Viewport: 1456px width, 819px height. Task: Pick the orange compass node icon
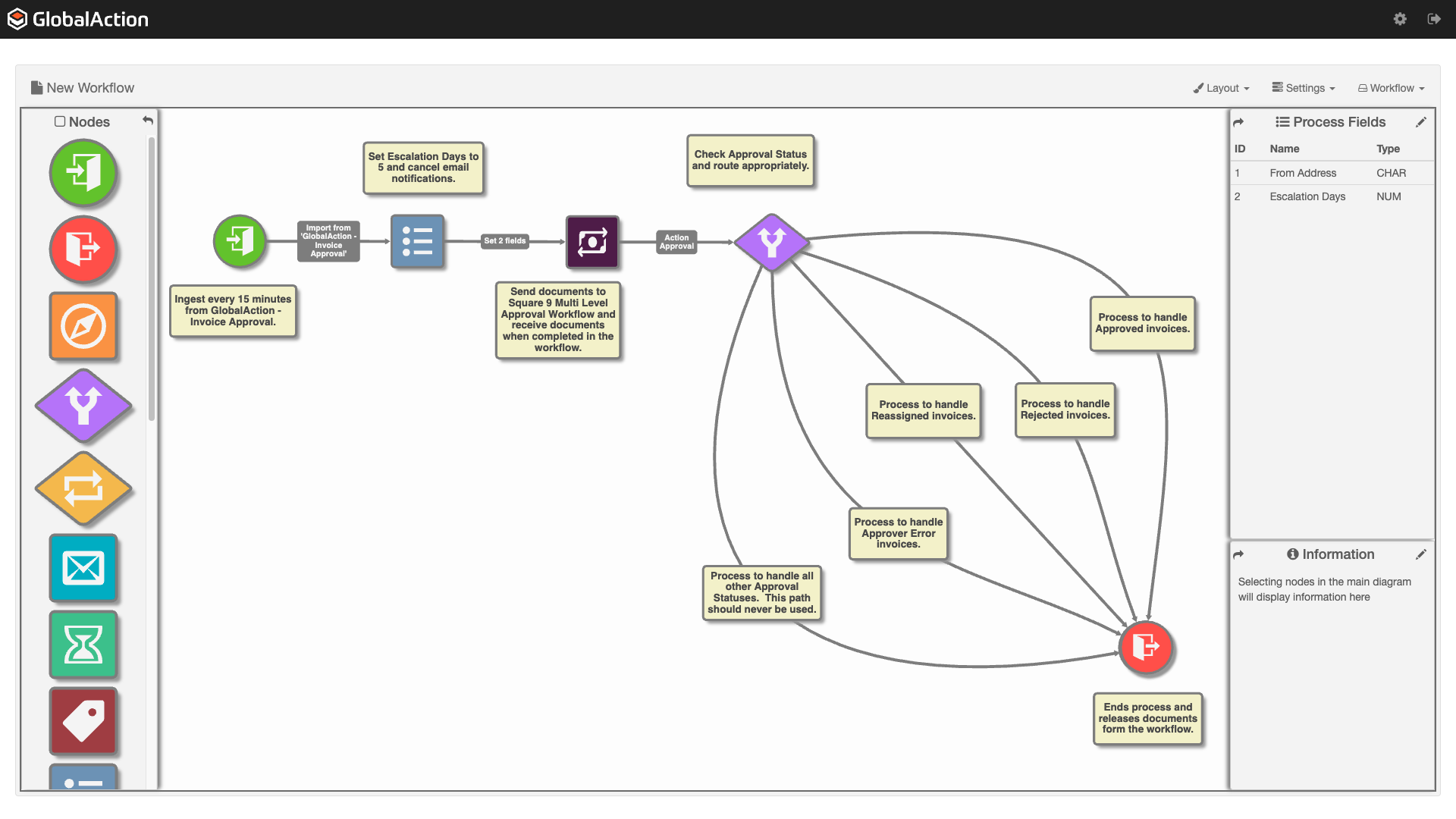pos(83,326)
